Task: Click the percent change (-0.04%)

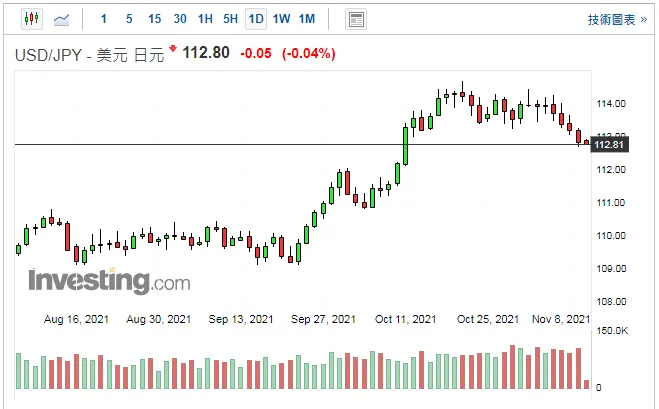Action: [x=308, y=53]
